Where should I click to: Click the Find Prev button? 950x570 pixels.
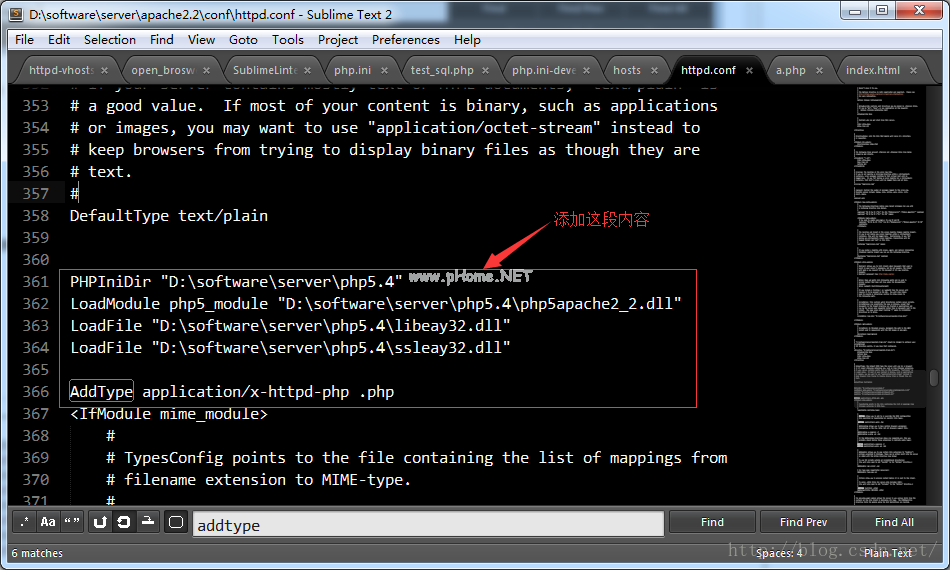tap(803, 522)
